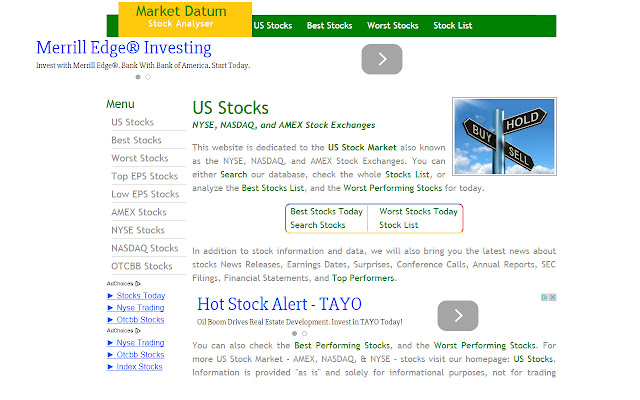The height and width of the screenshot is (400, 640).
Task: Open Best Stocks in the top navigation
Action: pos(329,26)
